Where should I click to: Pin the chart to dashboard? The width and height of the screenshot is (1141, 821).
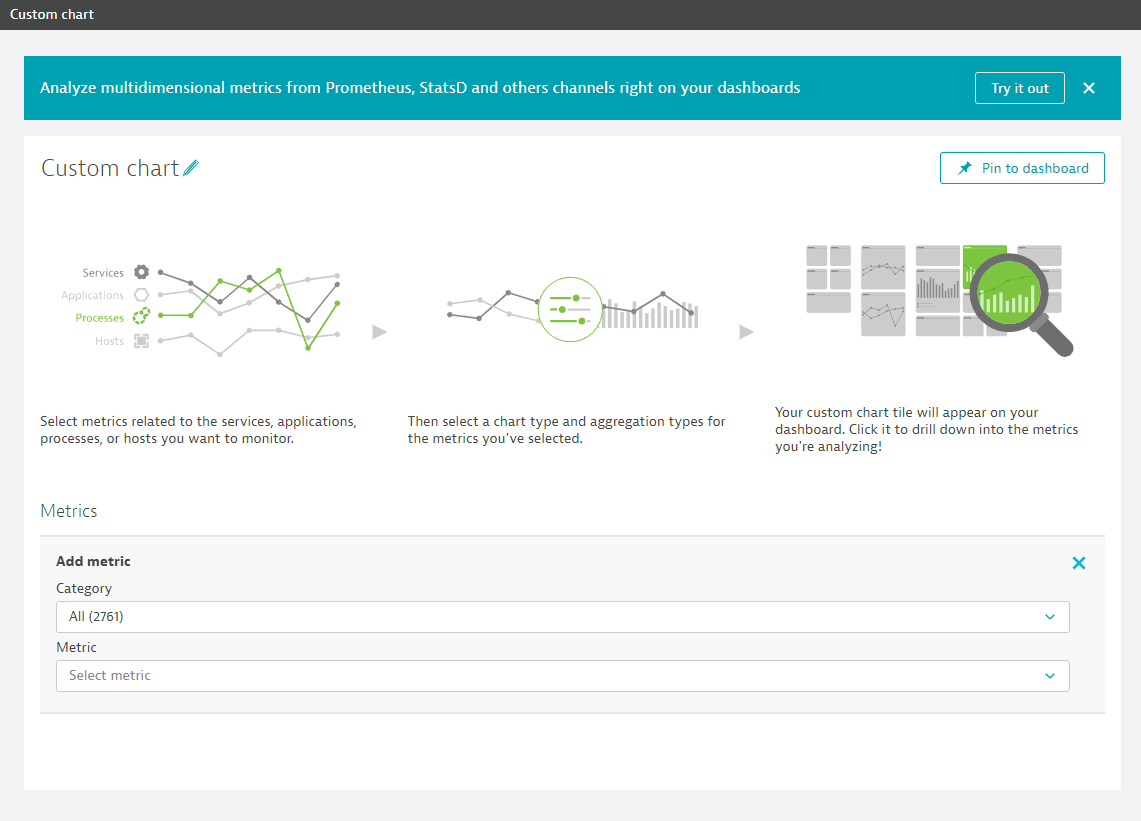[1022, 168]
